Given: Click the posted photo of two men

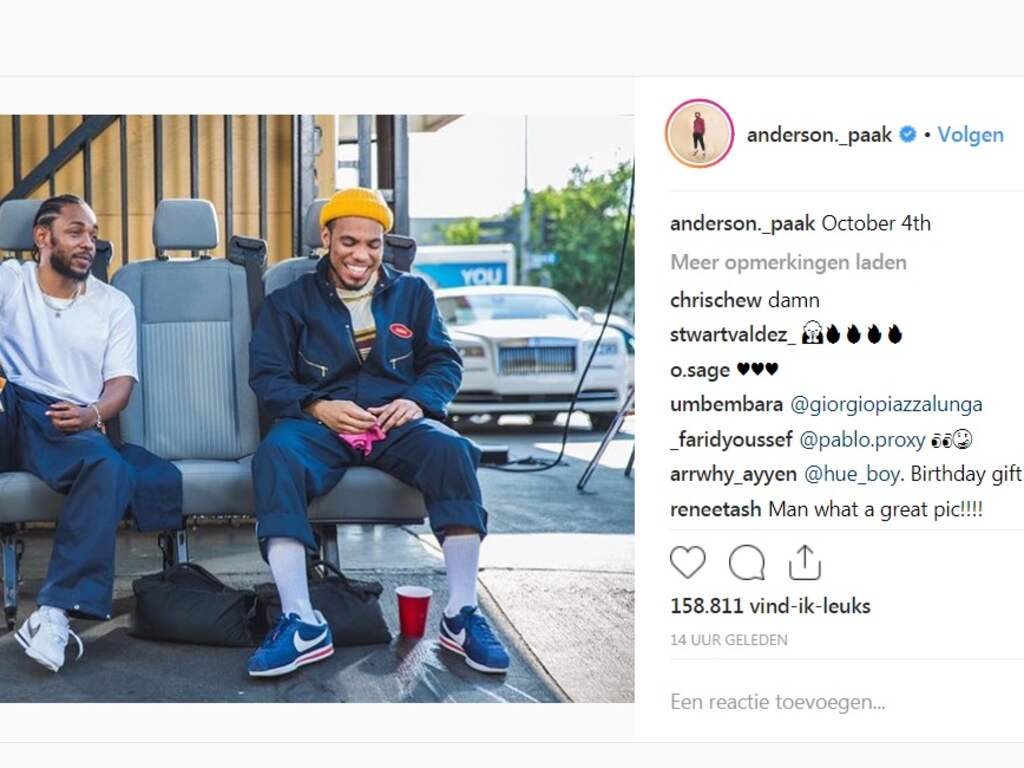Looking at the screenshot, I should tap(317, 409).
